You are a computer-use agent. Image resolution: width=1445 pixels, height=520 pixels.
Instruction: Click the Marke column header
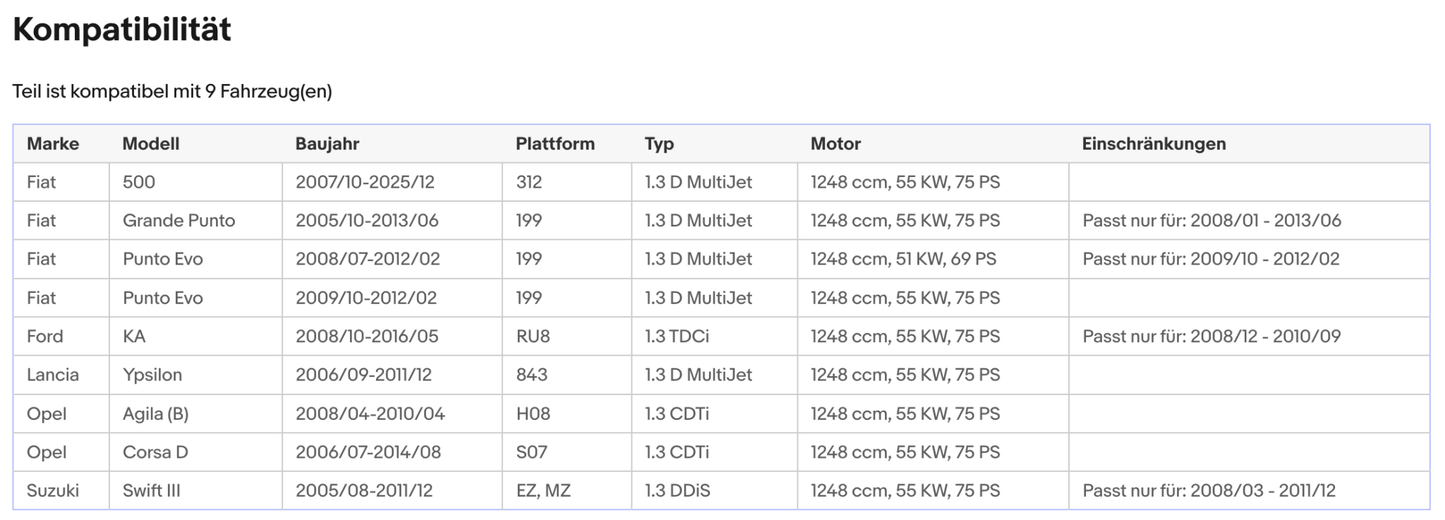tap(53, 144)
